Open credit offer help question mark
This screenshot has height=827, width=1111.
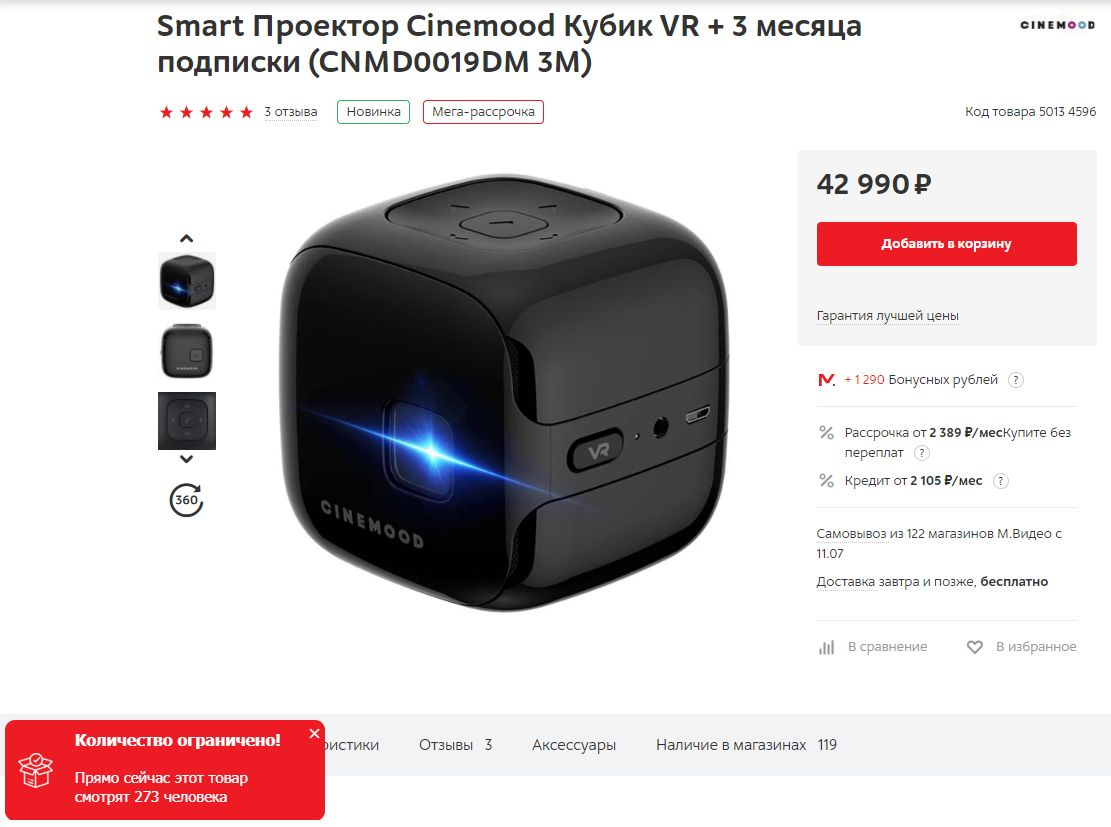[x=1000, y=481]
